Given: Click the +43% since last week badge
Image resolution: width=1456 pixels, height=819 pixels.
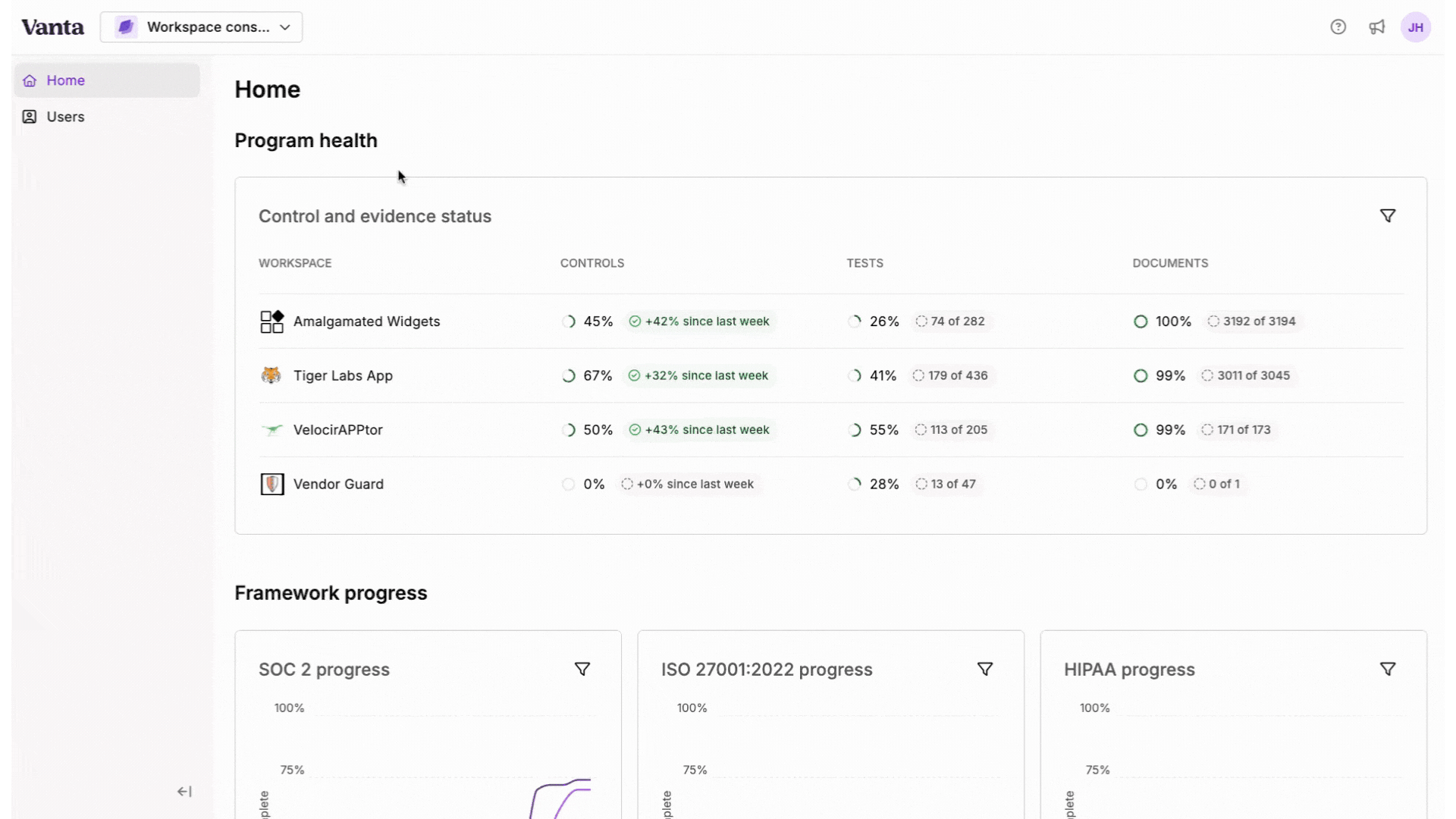Looking at the screenshot, I should pos(699,430).
